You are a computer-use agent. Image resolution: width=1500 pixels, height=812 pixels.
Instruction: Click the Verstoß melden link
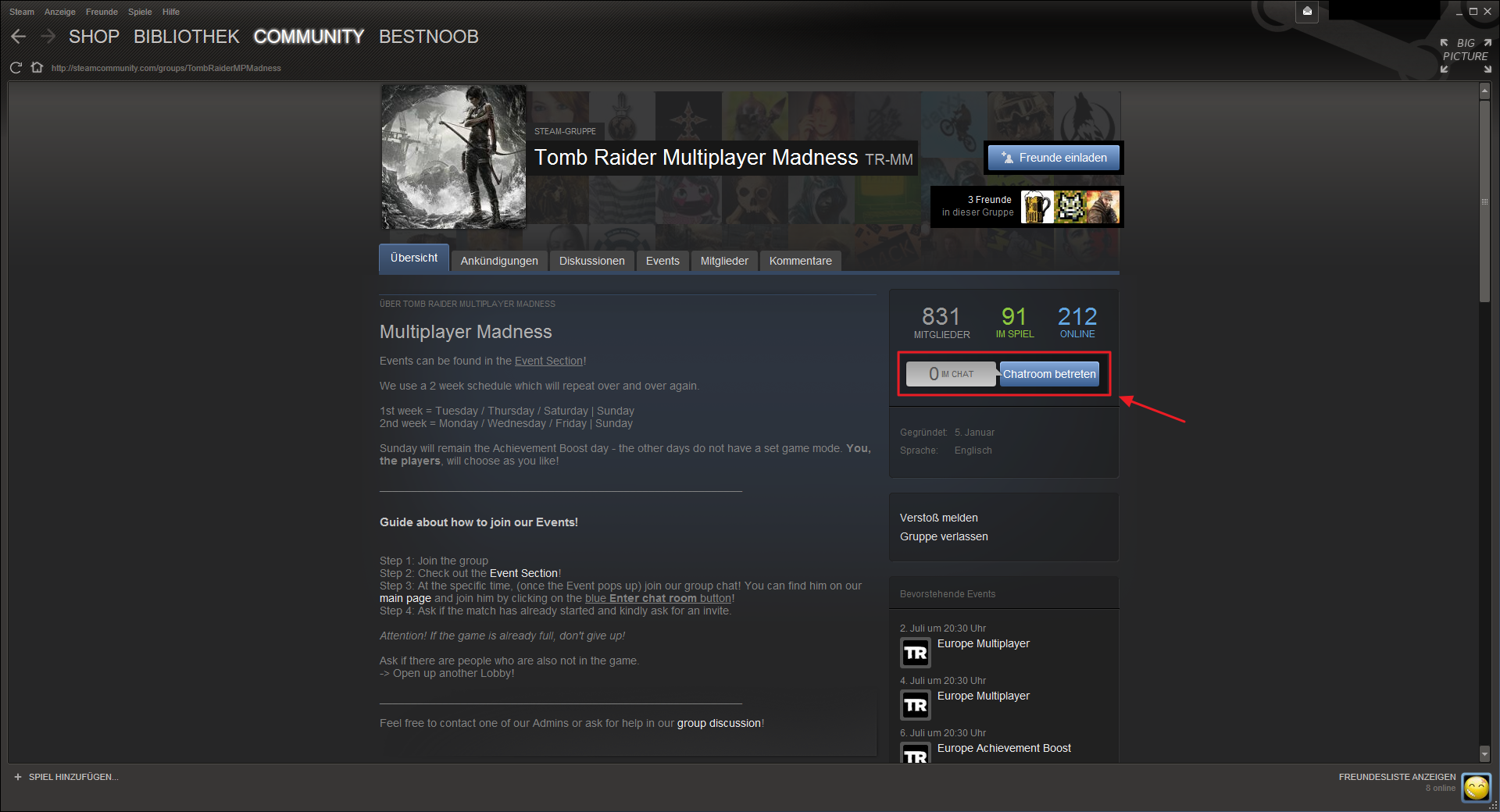click(x=939, y=518)
